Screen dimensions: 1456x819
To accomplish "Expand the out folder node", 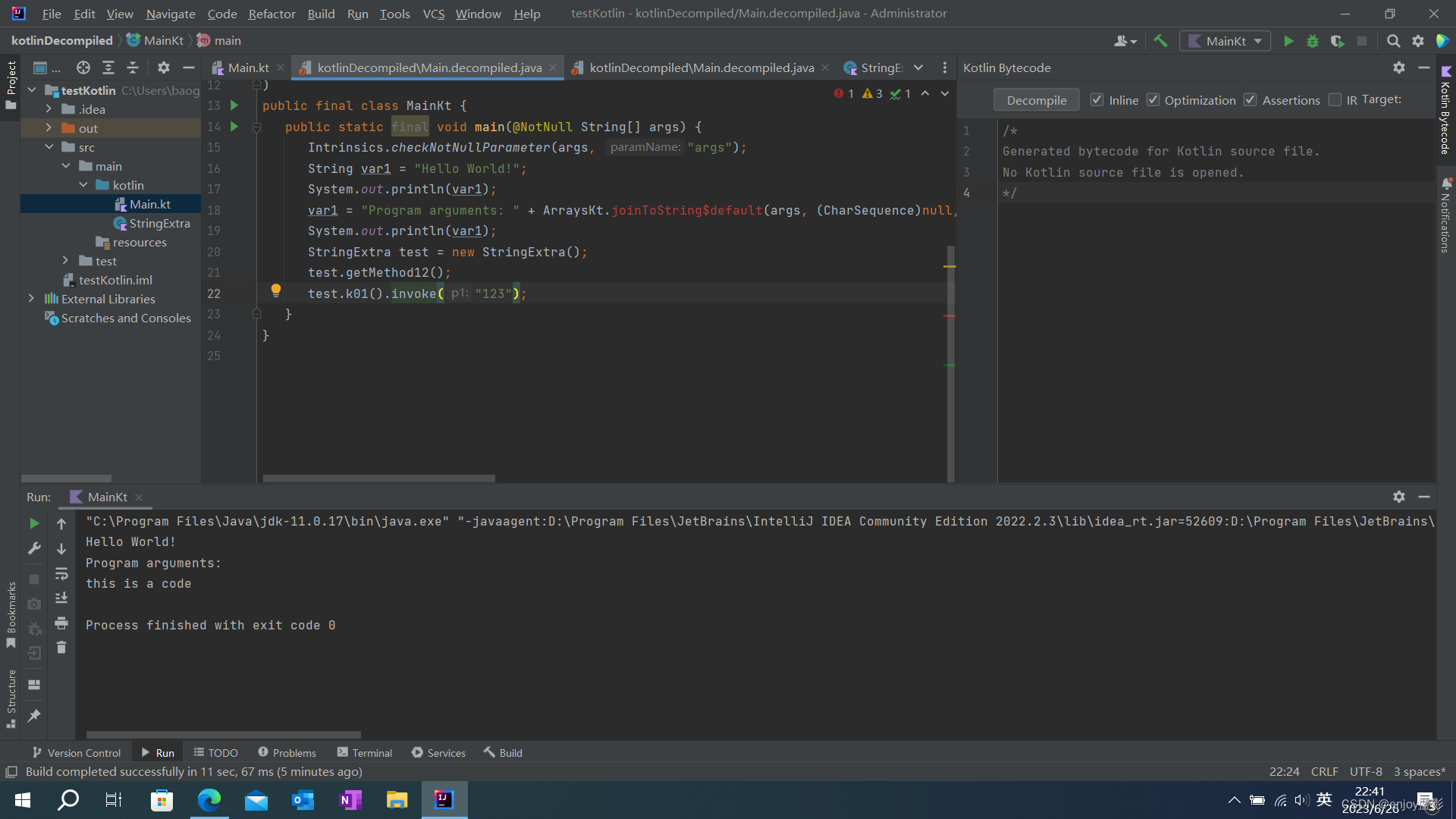I will click(49, 128).
